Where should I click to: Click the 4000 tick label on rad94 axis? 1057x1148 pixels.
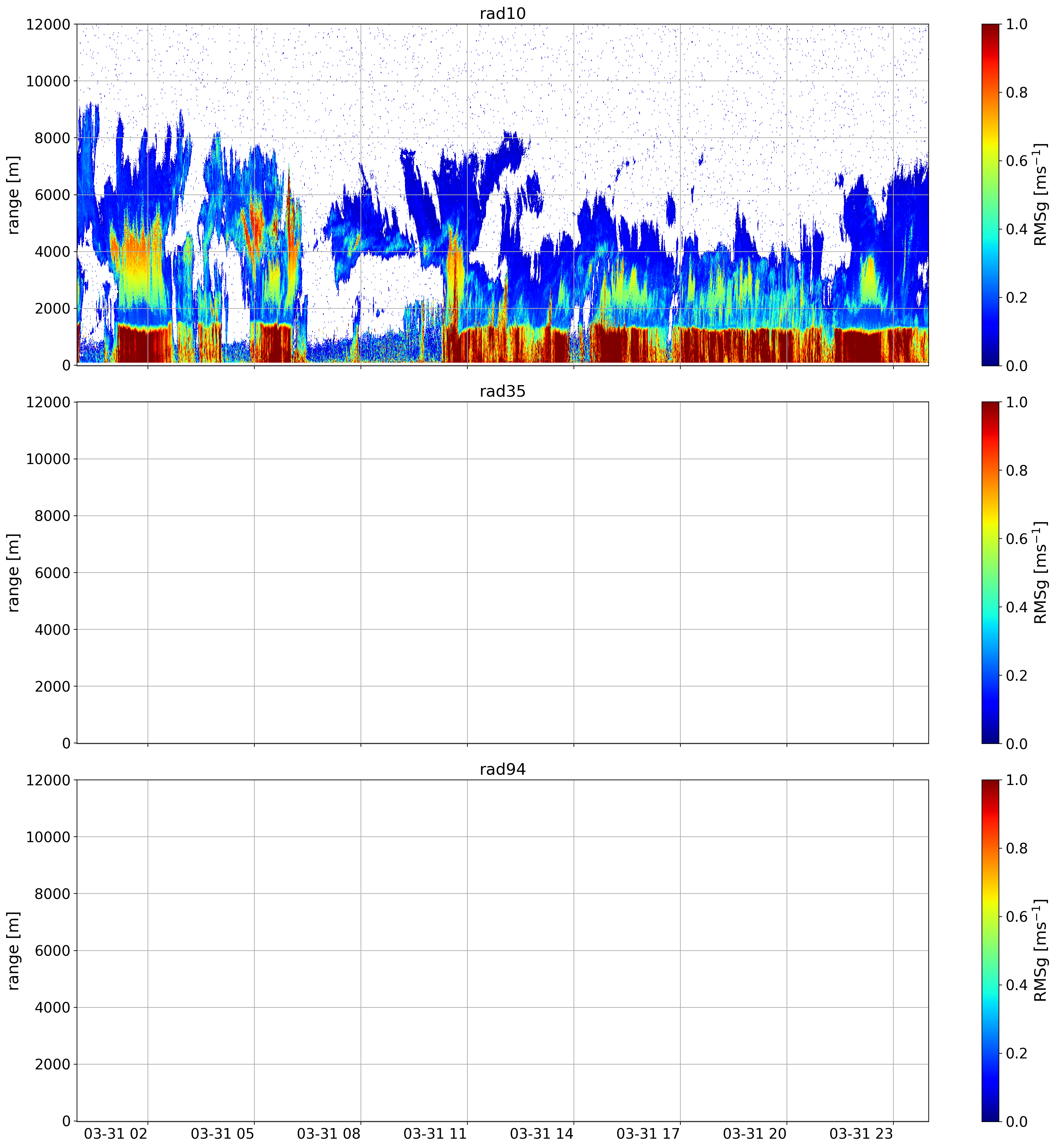(x=53, y=1008)
